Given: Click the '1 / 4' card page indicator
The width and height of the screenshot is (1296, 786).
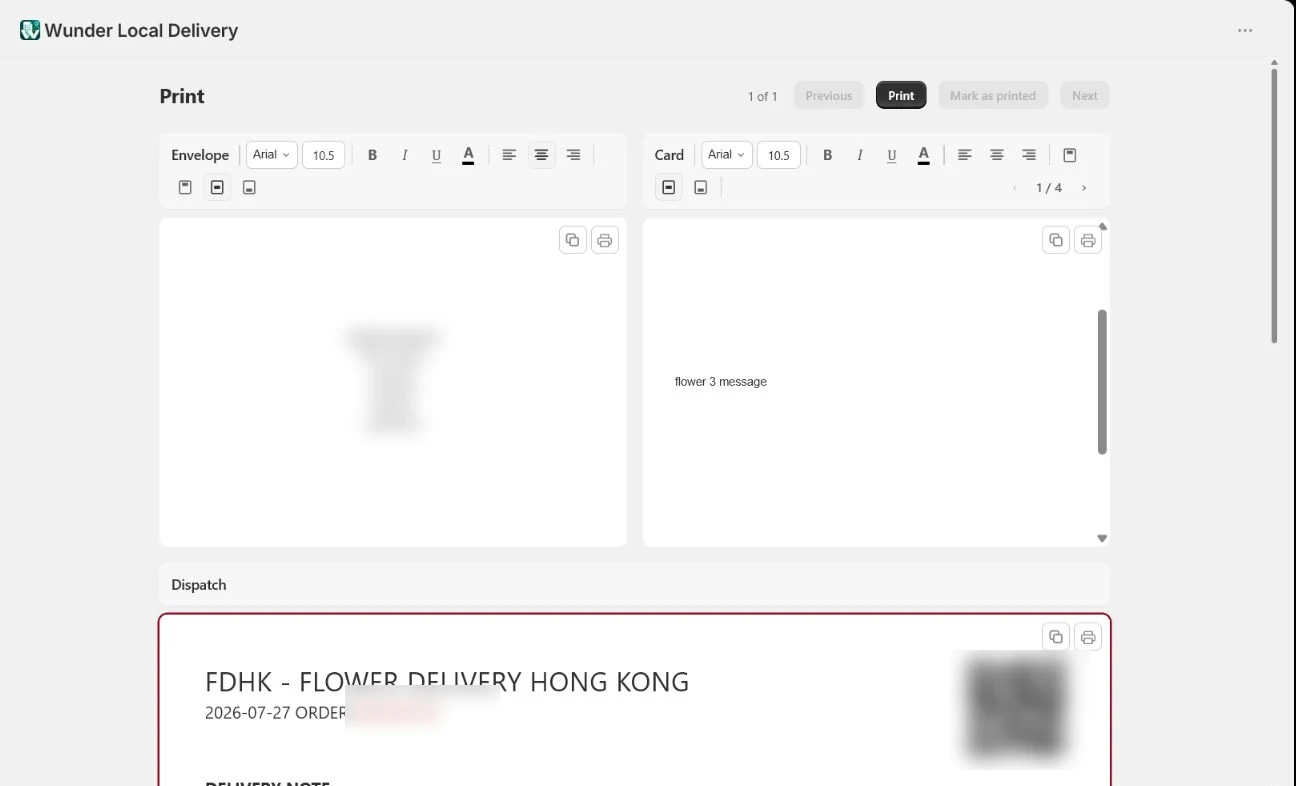Looking at the screenshot, I should (x=1049, y=188).
